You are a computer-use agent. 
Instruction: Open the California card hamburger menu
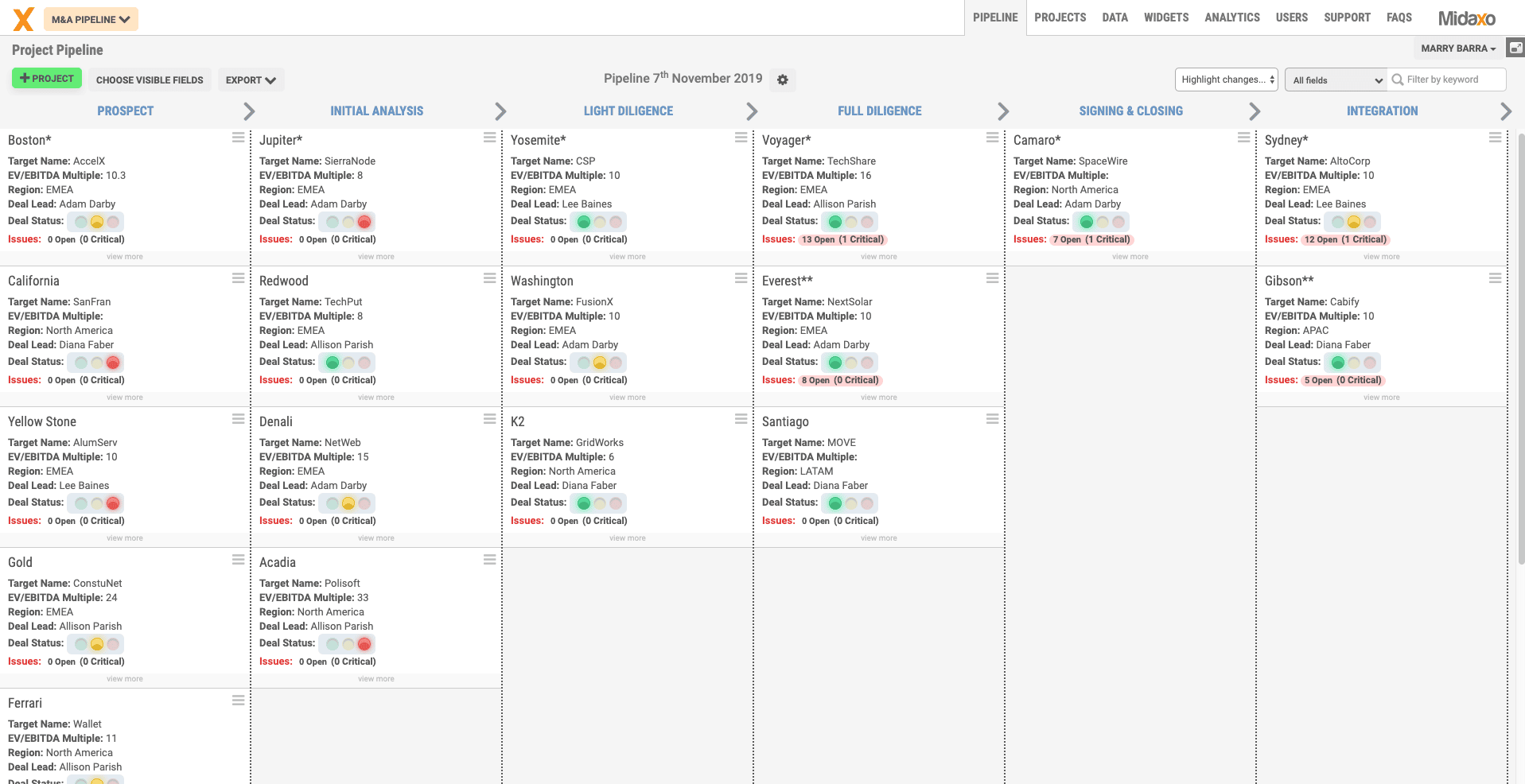(238, 278)
